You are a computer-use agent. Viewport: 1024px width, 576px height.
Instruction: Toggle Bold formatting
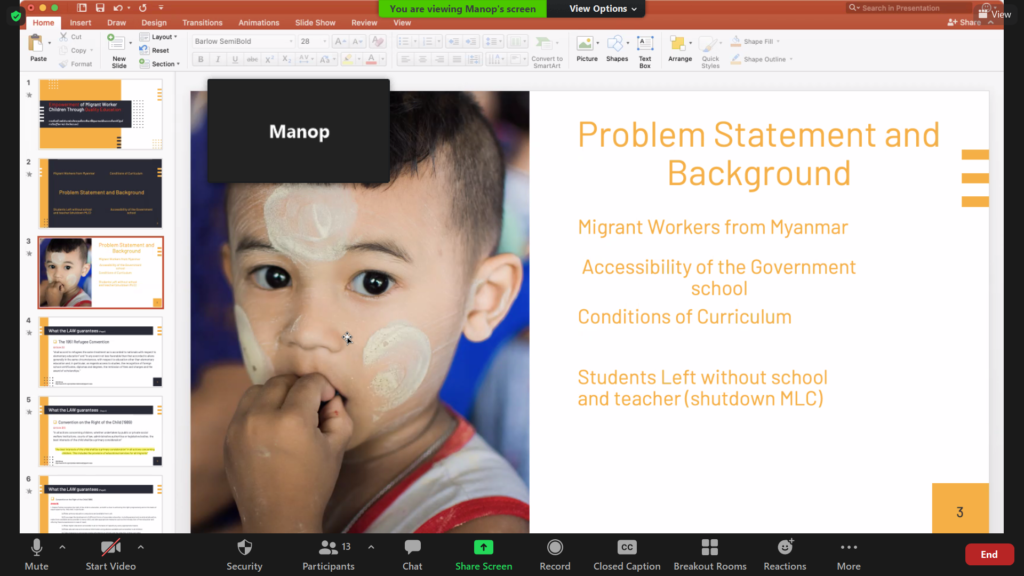click(x=200, y=59)
